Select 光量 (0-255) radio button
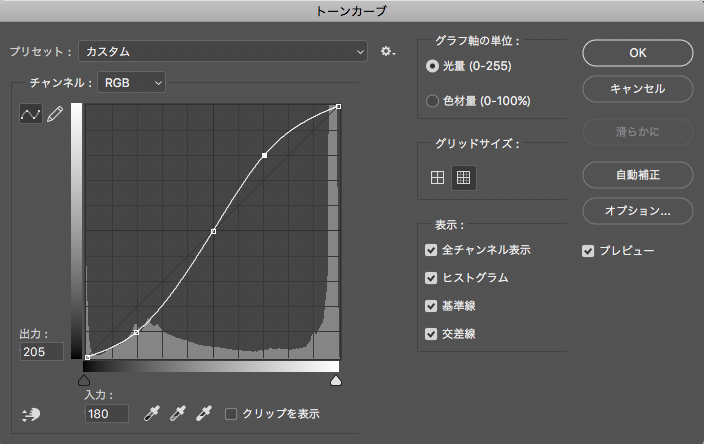The image size is (704, 444). coord(432,66)
